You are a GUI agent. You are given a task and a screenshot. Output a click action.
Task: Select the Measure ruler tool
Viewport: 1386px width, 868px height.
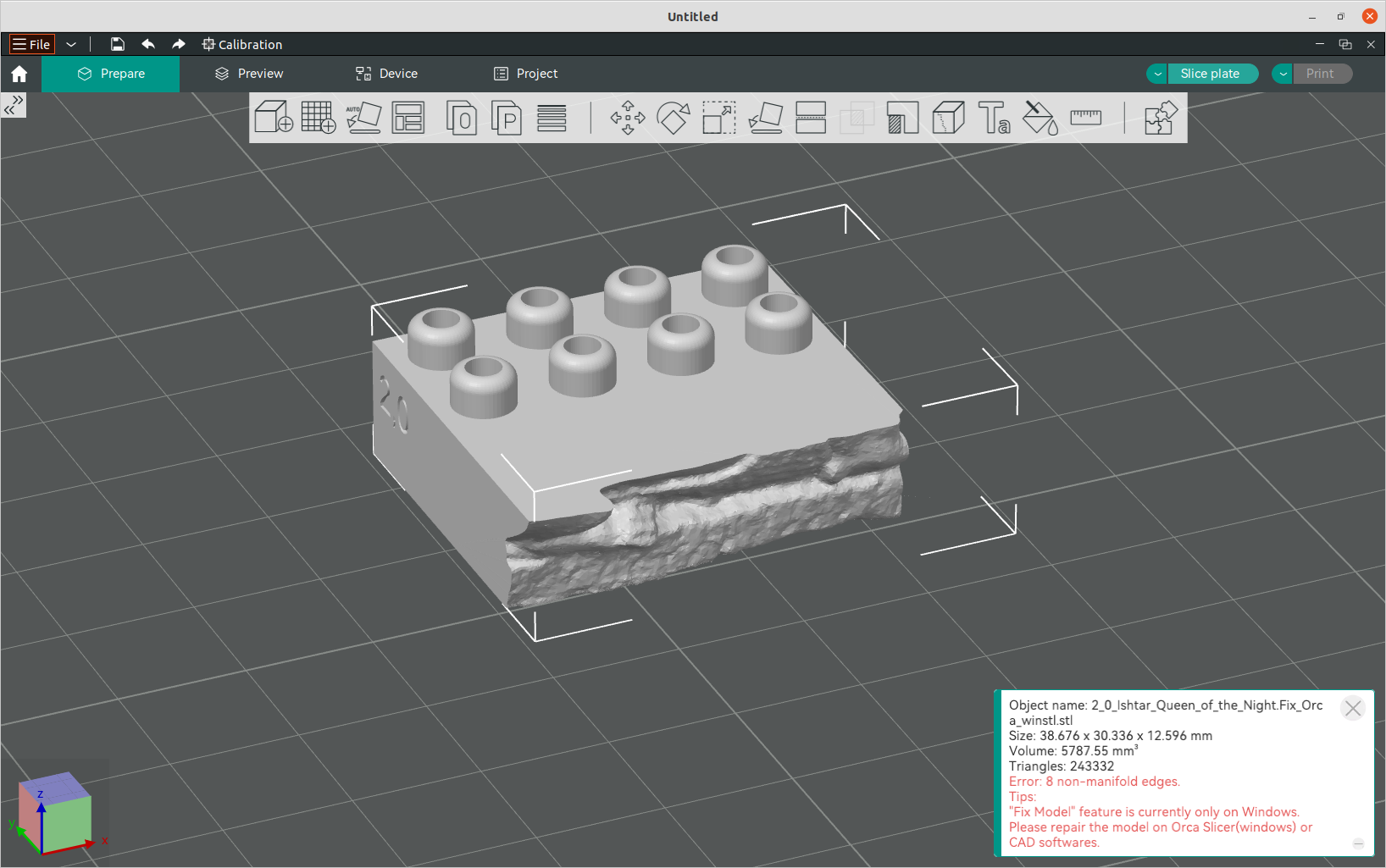(x=1085, y=118)
